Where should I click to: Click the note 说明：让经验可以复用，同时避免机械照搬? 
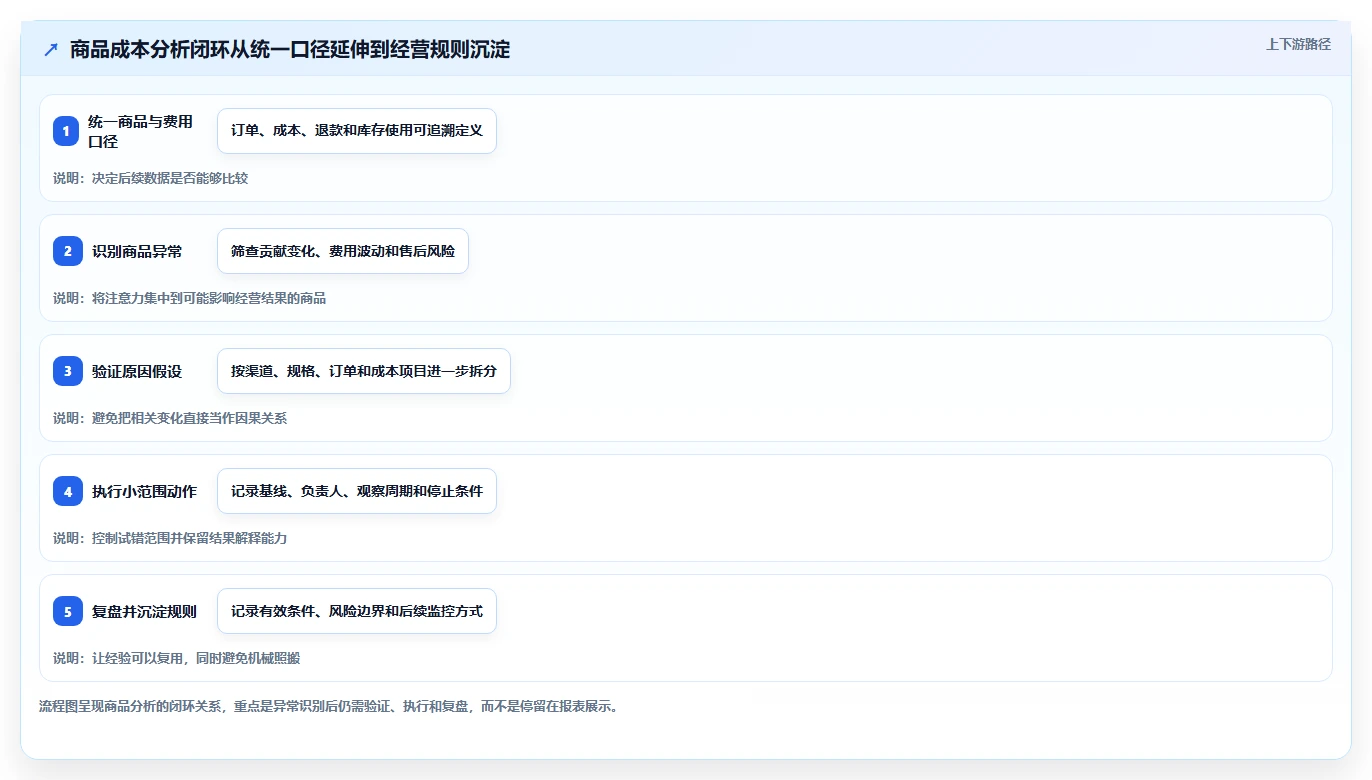click(x=176, y=658)
